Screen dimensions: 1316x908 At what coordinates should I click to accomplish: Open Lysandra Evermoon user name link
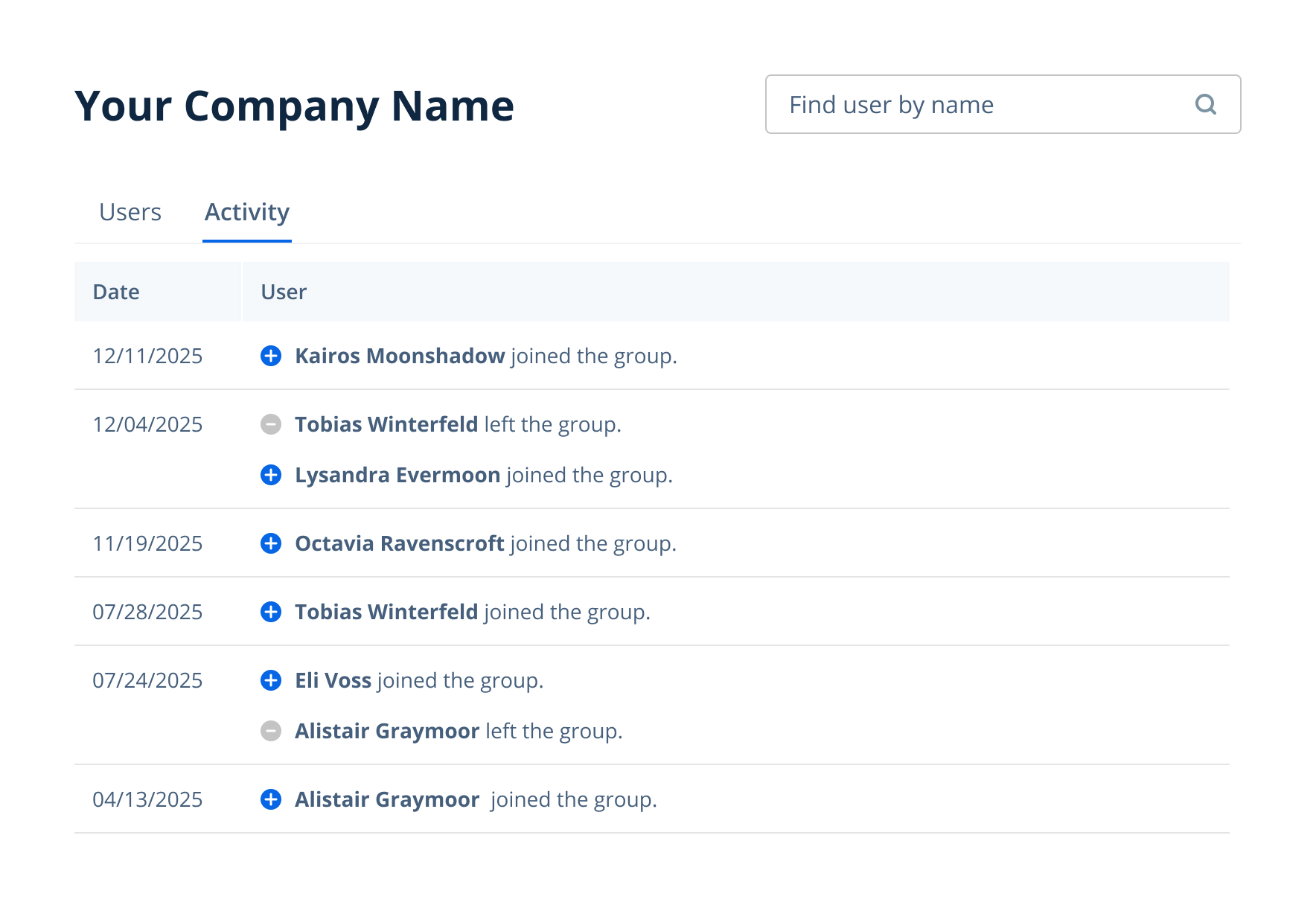click(x=397, y=475)
